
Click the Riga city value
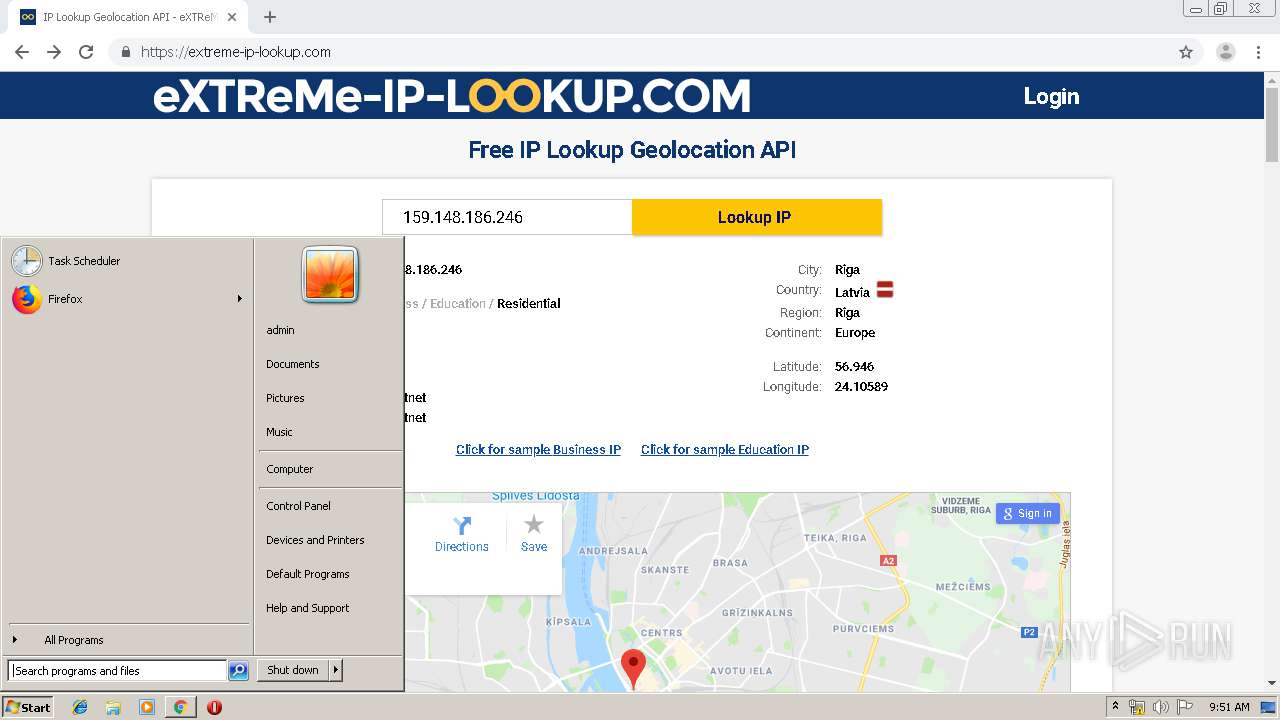pos(847,270)
